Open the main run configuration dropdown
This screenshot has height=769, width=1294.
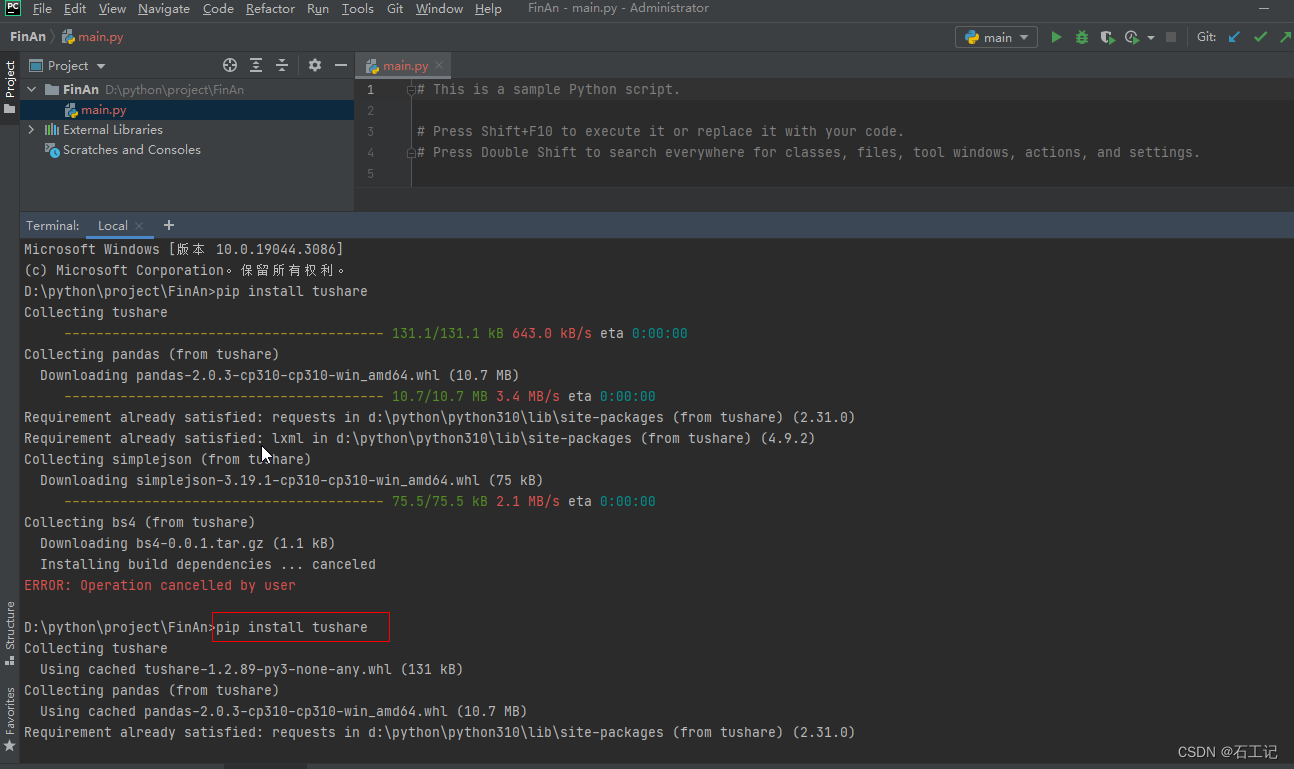[x=998, y=37]
